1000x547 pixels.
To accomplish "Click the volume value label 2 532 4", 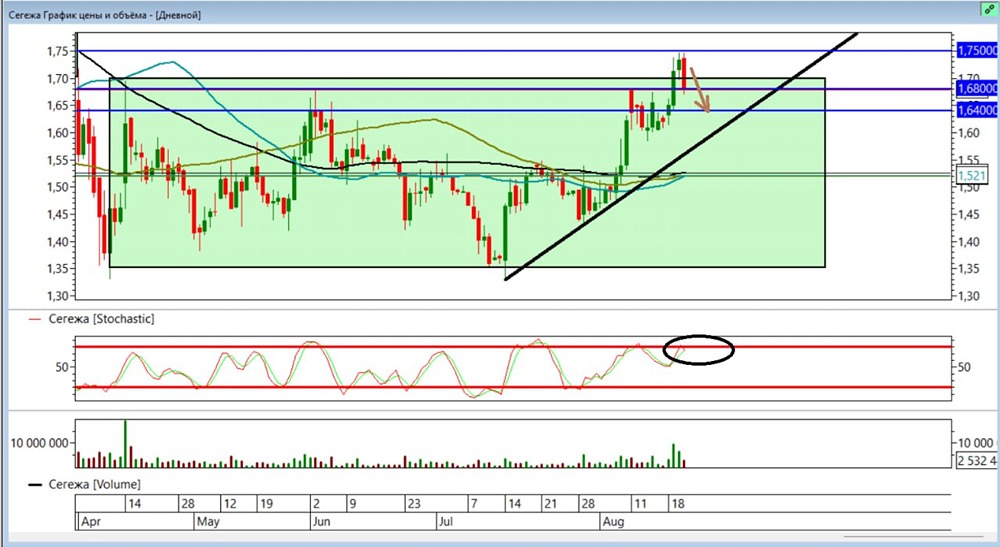I will pyautogui.click(x=976, y=460).
